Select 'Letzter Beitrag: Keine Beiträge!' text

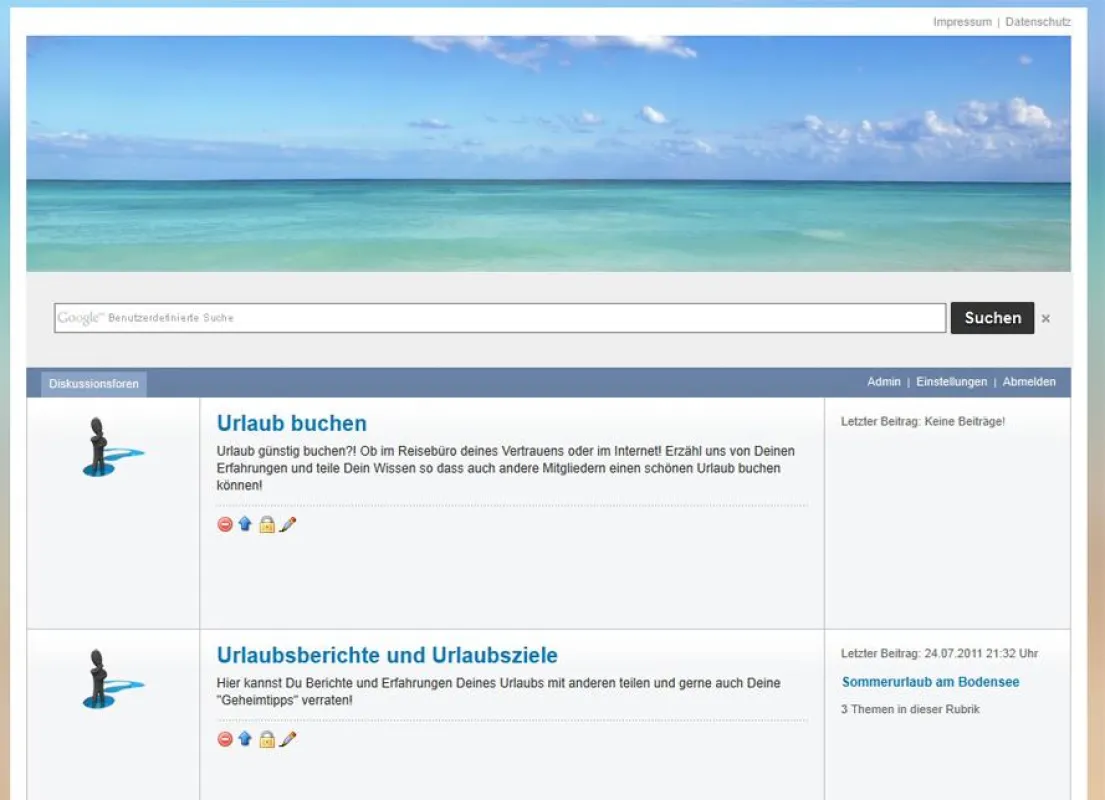[922, 421]
